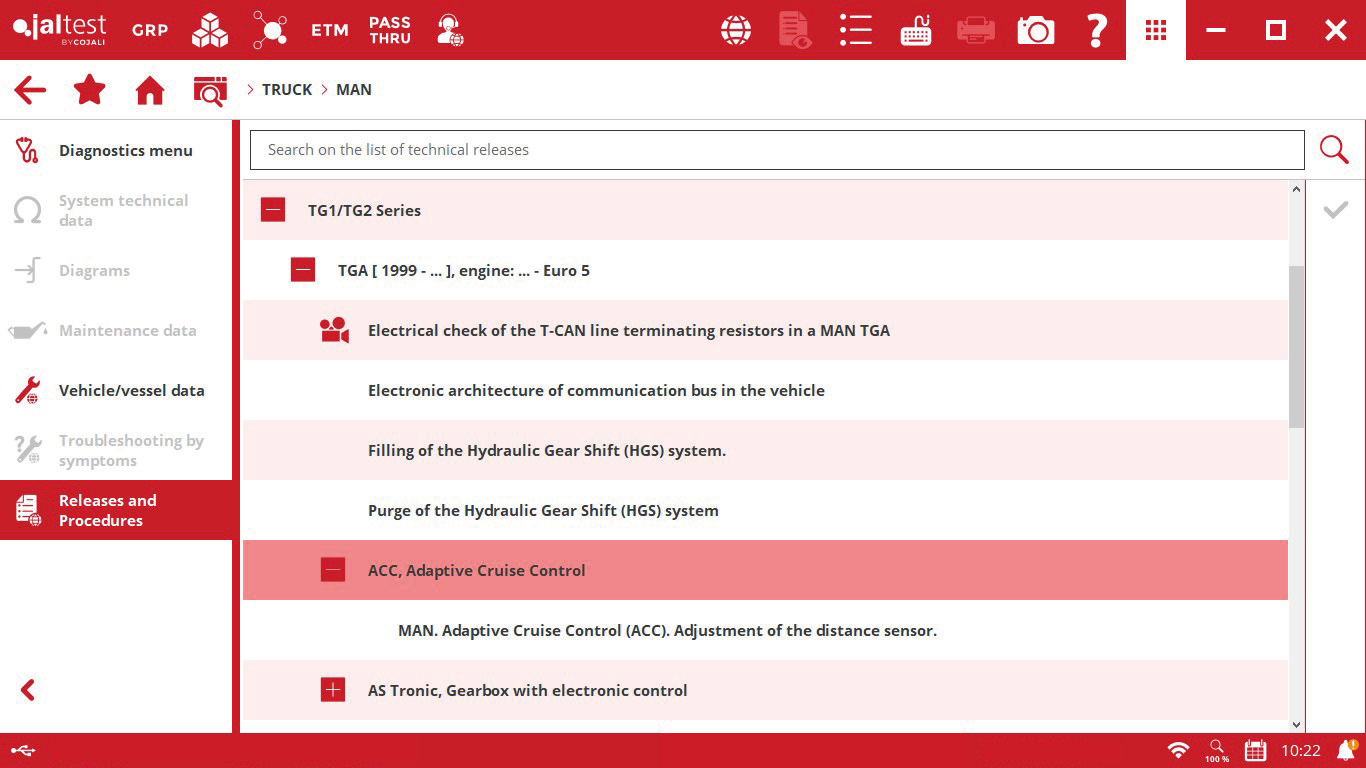Open ACC adjustment of the distance sensor

(765, 630)
